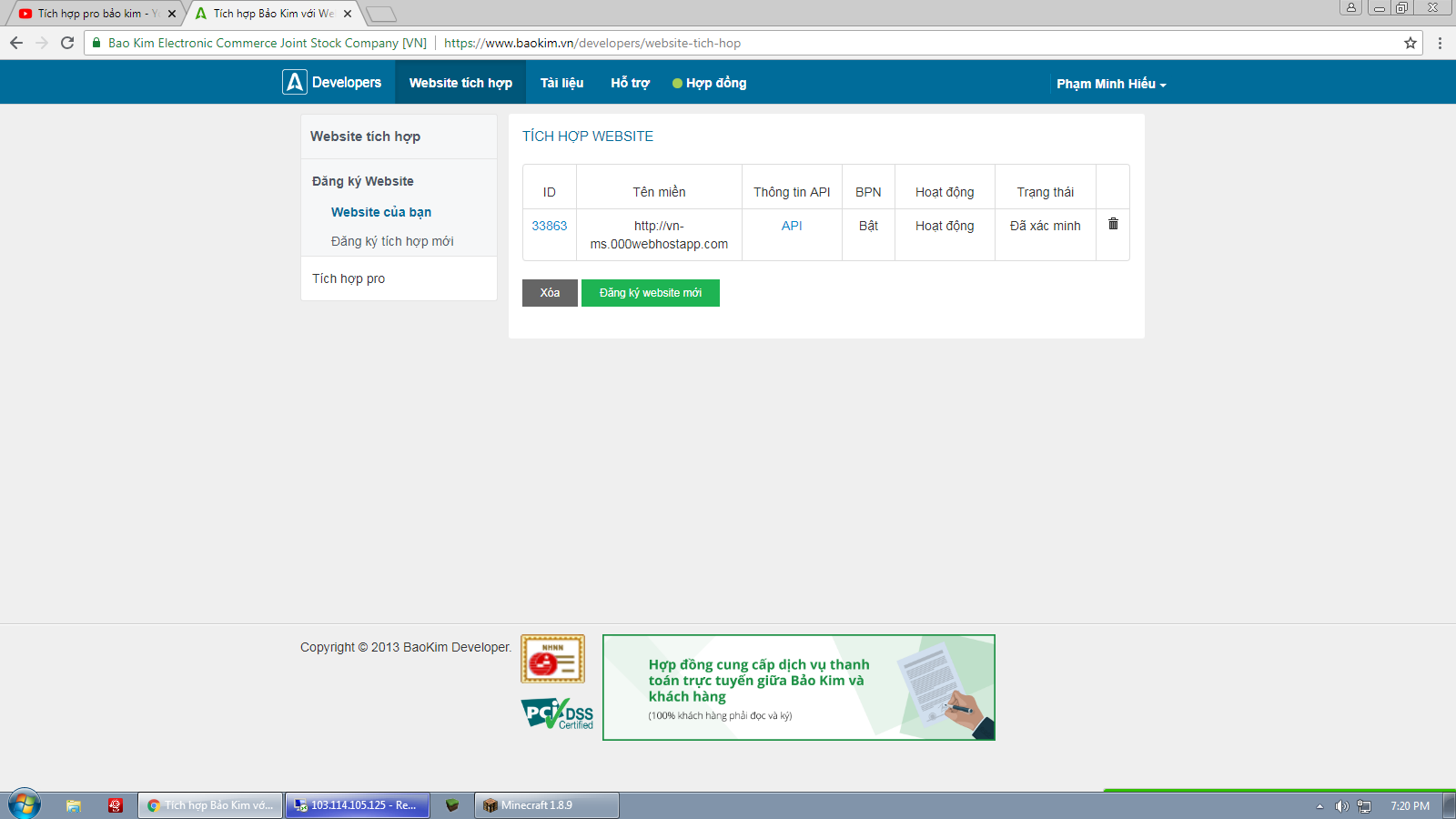Open the Windows Start button
The image size is (1456, 819).
25,804
